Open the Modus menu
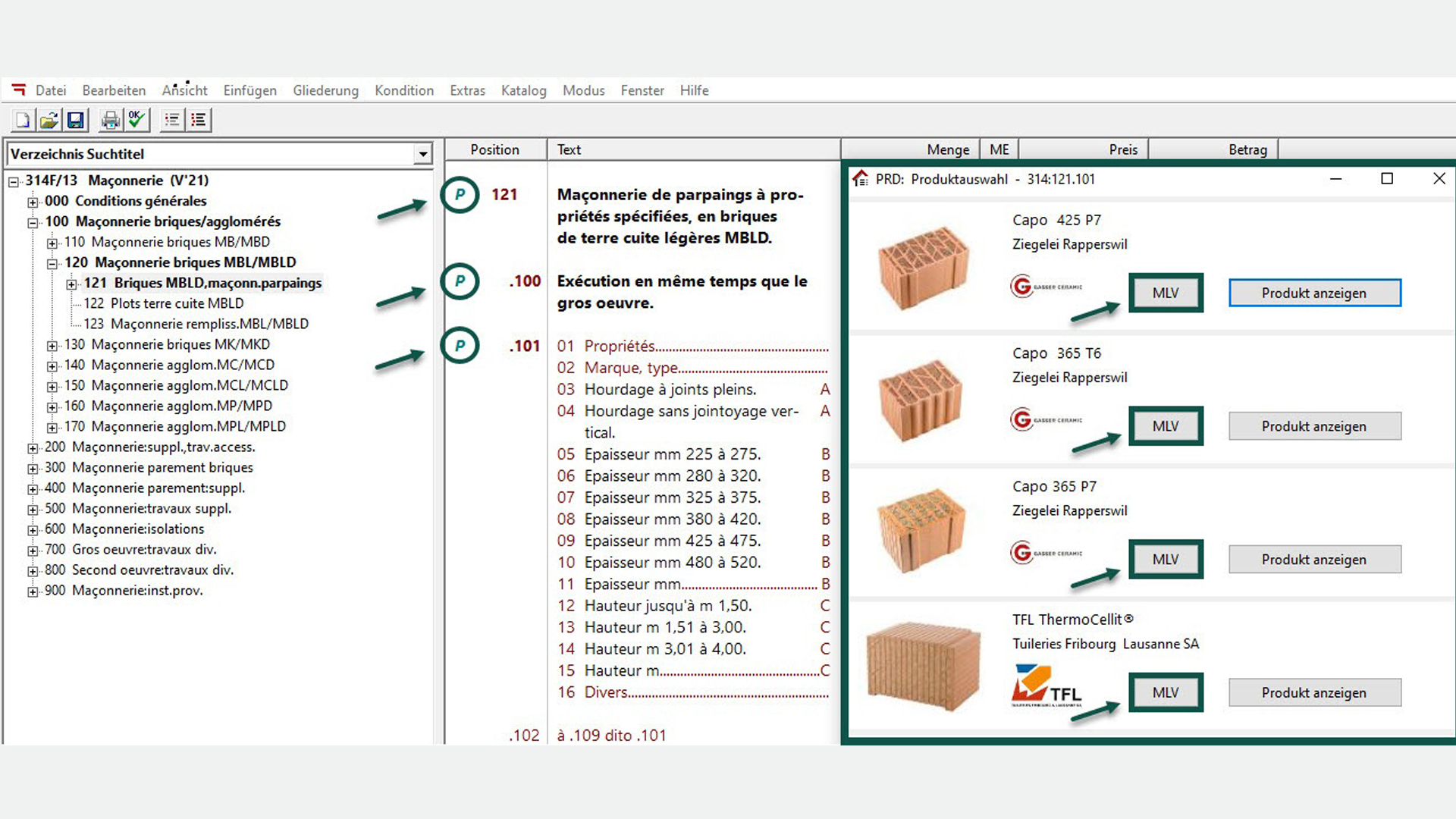Viewport: 1456px width, 819px height. pos(583,90)
